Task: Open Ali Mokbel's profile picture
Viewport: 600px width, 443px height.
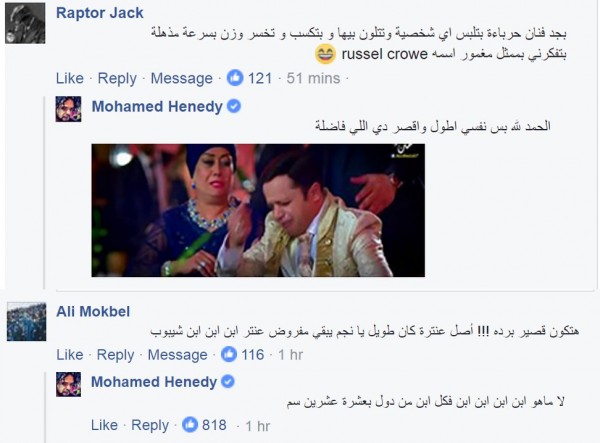Action: pos(26,321)
